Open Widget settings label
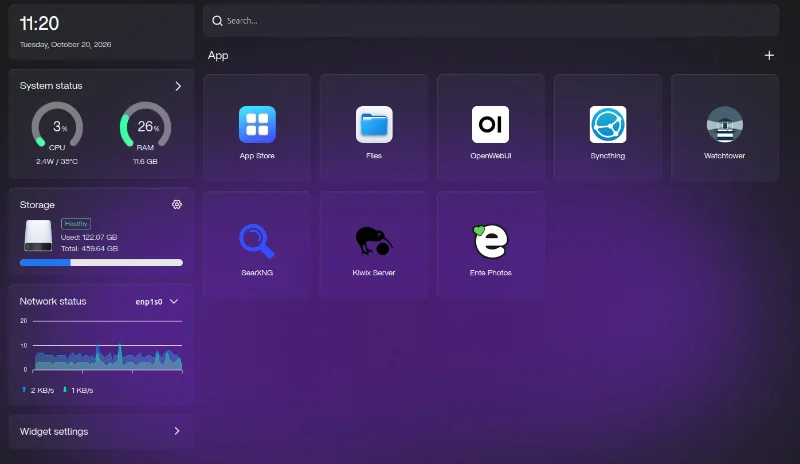 click(x=54, y=431)
